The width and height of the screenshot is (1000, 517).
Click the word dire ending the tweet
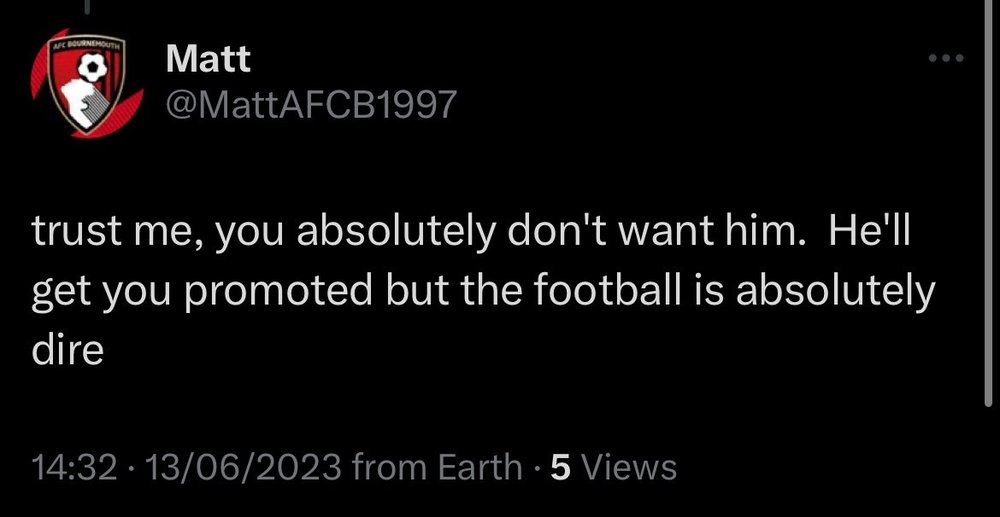coord(67,349)
